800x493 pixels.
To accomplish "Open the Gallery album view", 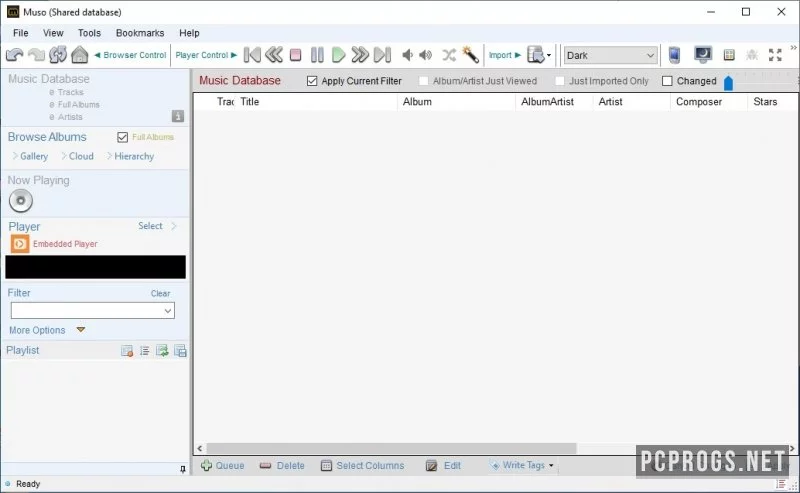I will tap(34, 156).
